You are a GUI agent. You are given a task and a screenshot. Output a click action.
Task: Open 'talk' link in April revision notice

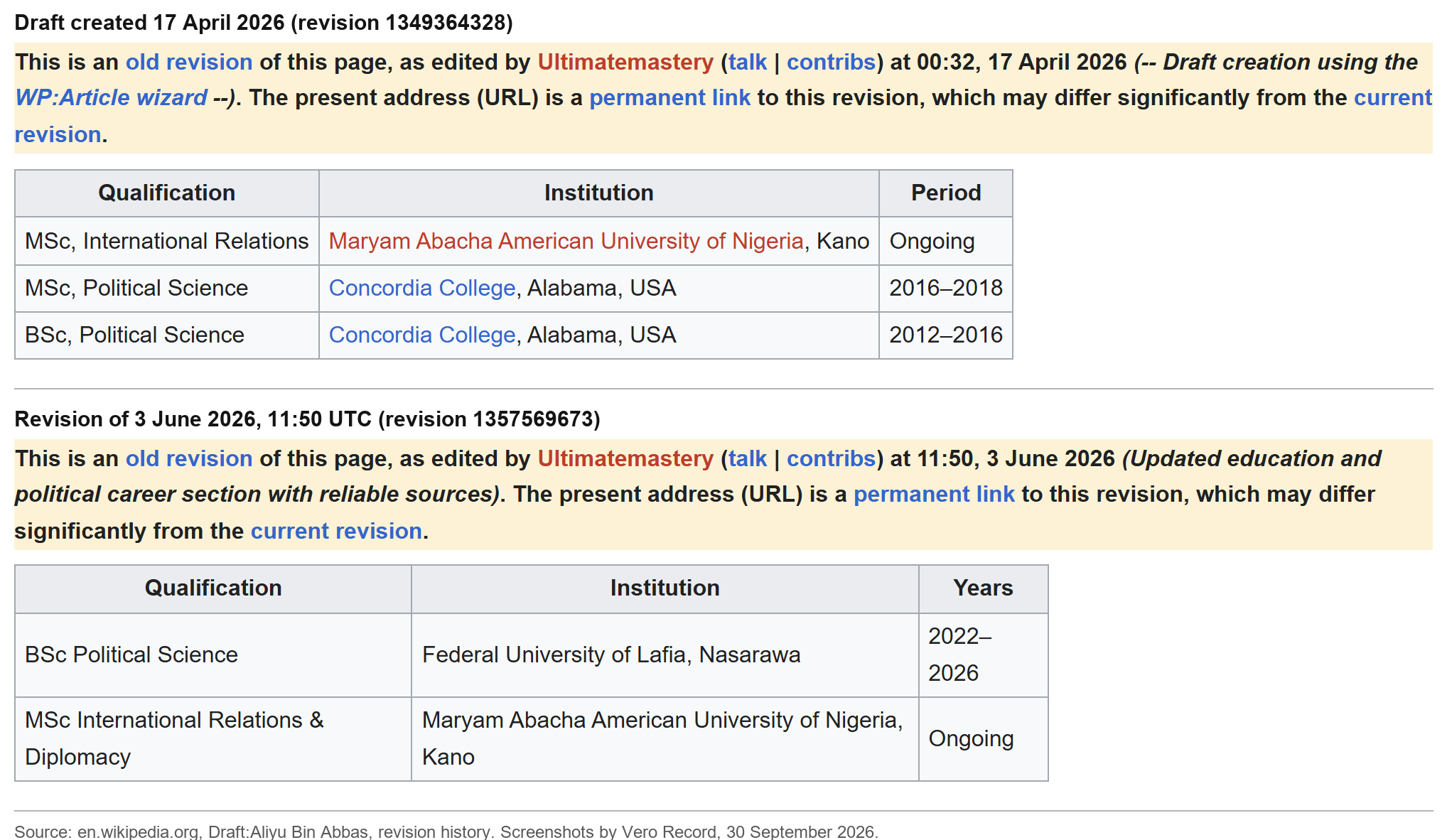click(x=748, y=63)
